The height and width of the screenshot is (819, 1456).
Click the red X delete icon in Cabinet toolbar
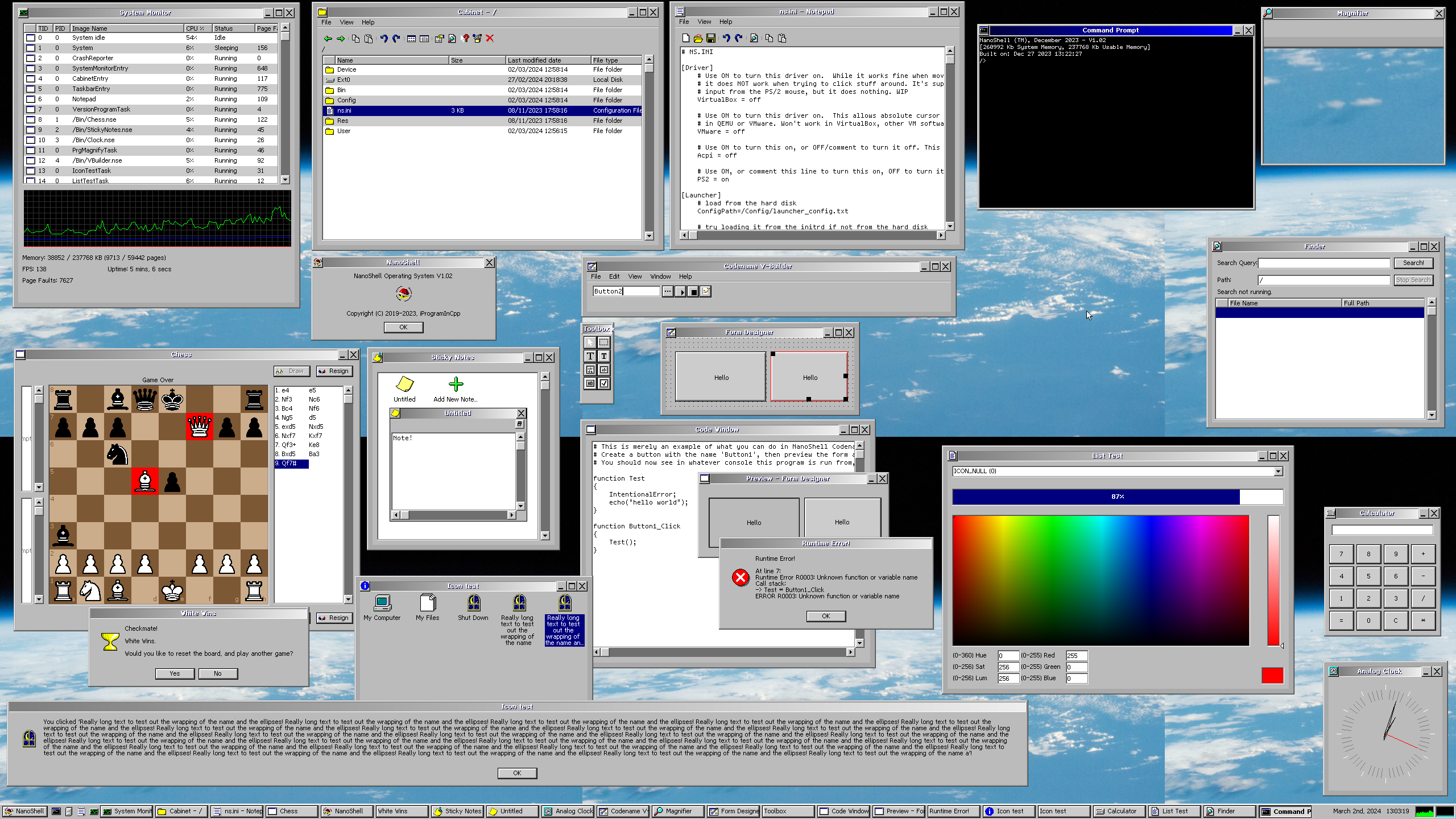(490, 39)
